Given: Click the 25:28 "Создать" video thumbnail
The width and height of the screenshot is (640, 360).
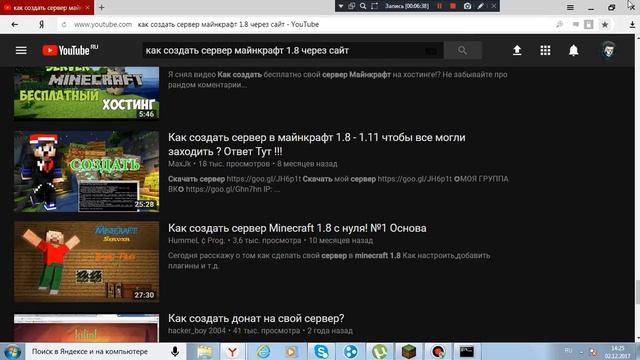Looking at the screenshot, I should pyautogui.click(x=87, y=171).
